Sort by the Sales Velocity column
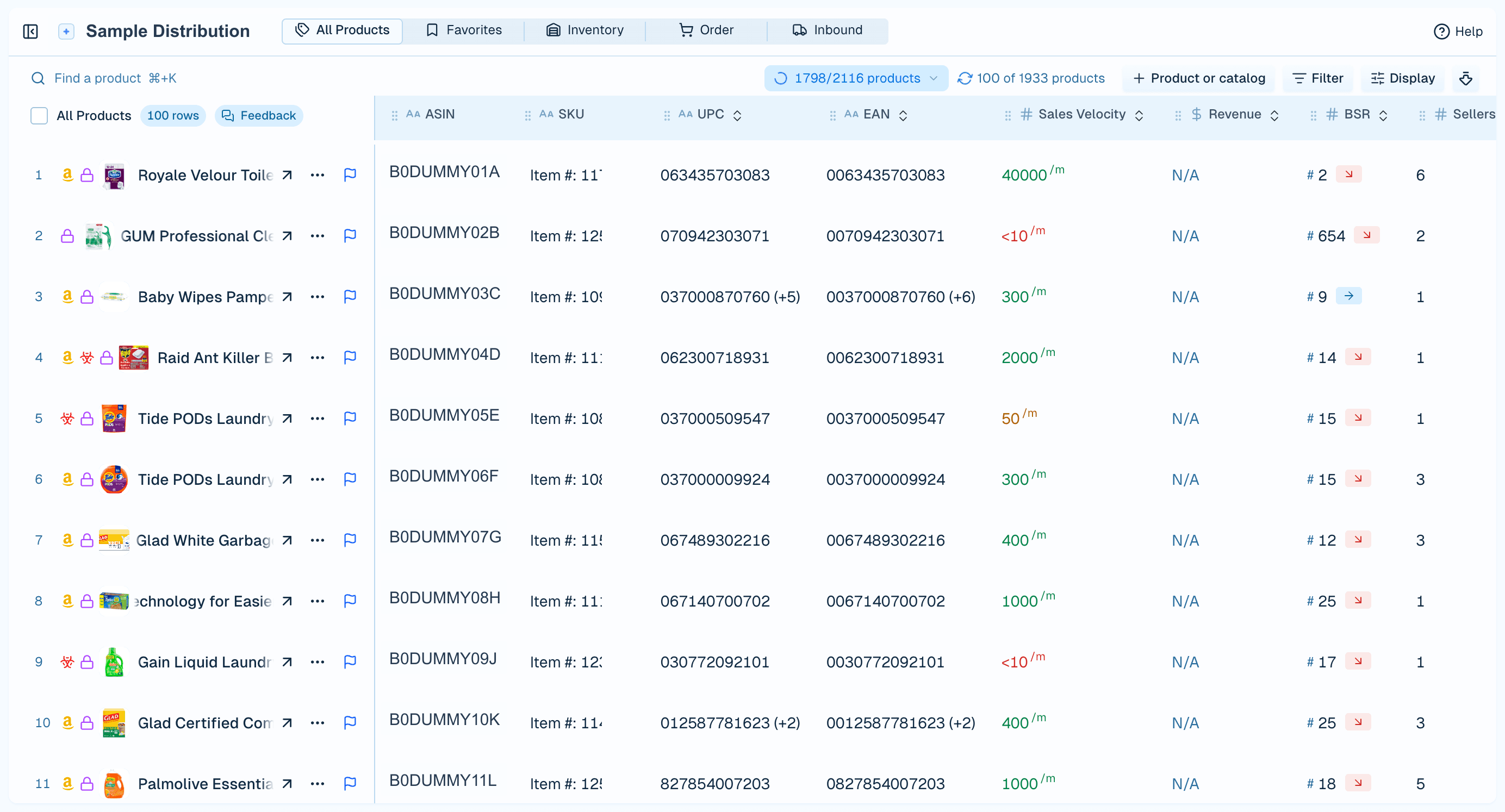1505x812 pixels. 1139,116
